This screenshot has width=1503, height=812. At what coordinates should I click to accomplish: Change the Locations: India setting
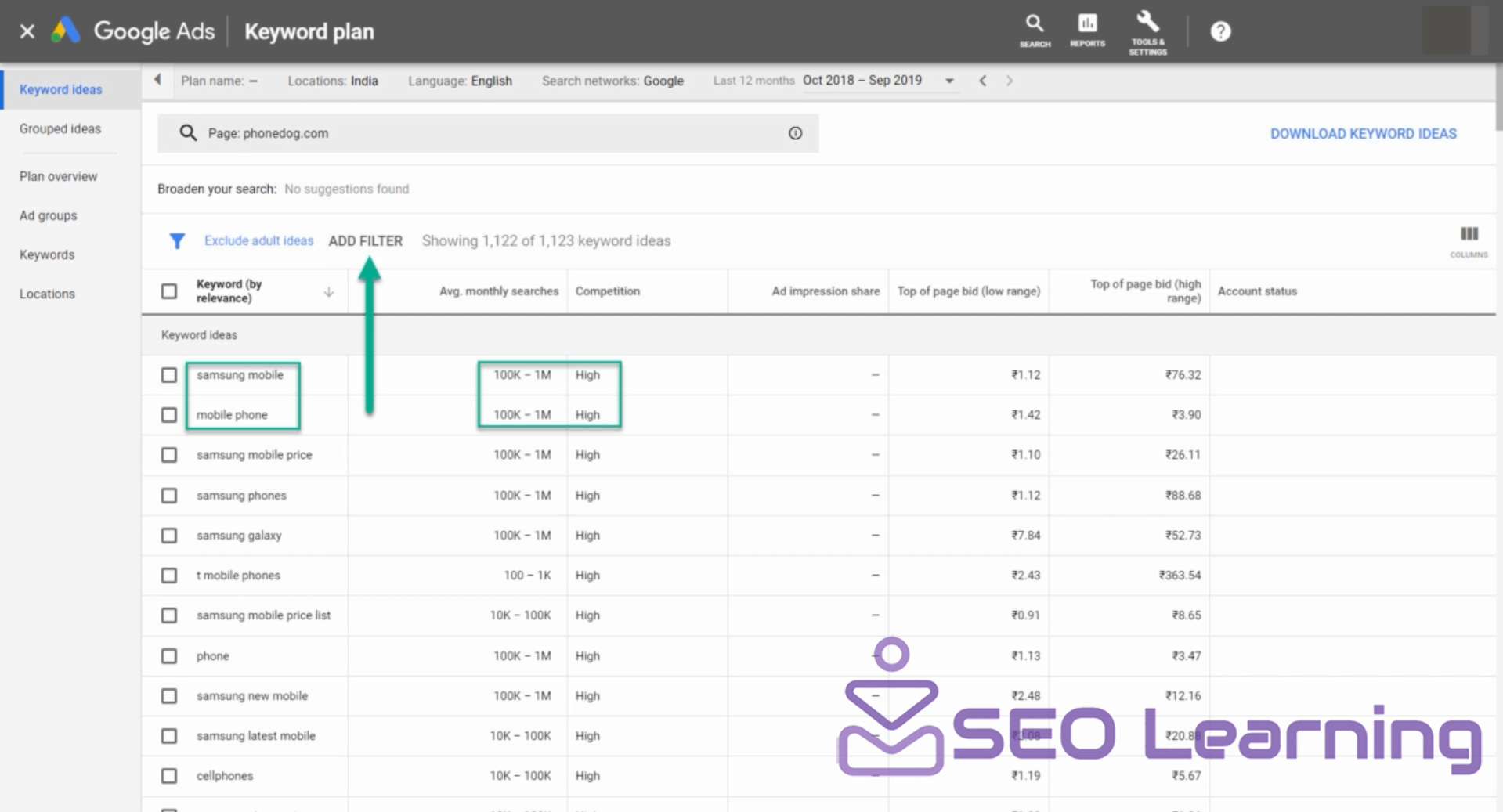[x=333, y=81]
